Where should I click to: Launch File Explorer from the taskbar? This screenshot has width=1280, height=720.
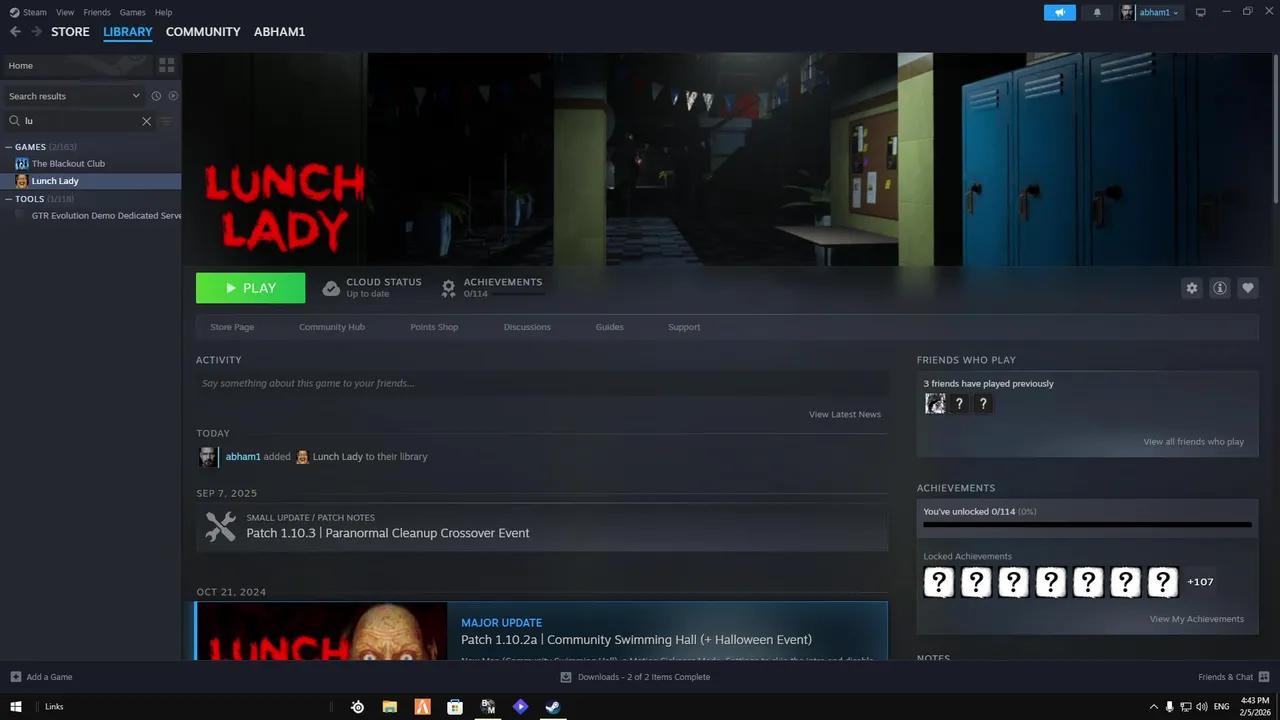(x=390, y=706)
